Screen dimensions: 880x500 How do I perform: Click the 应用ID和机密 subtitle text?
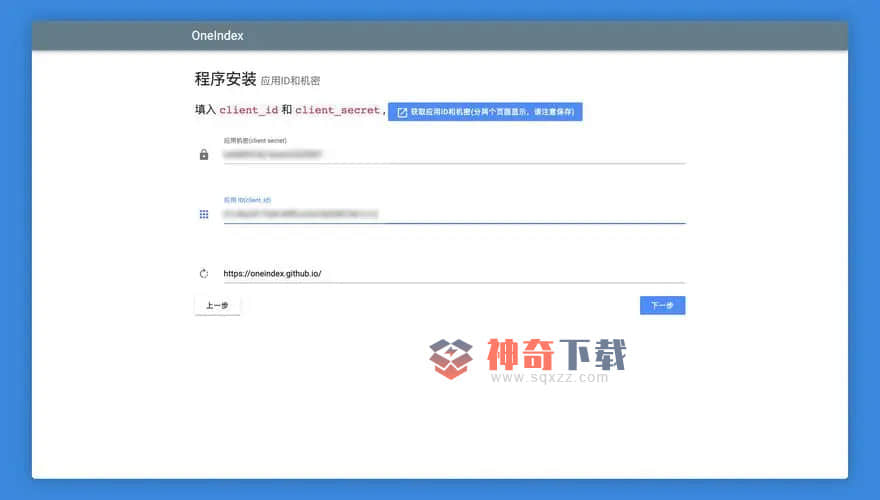pos(290,81)
